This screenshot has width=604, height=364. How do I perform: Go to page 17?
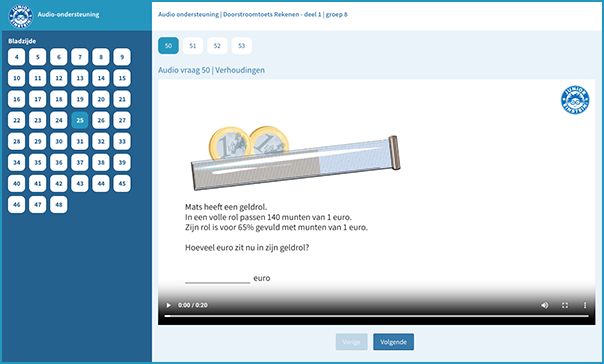(x=38, y=99)
